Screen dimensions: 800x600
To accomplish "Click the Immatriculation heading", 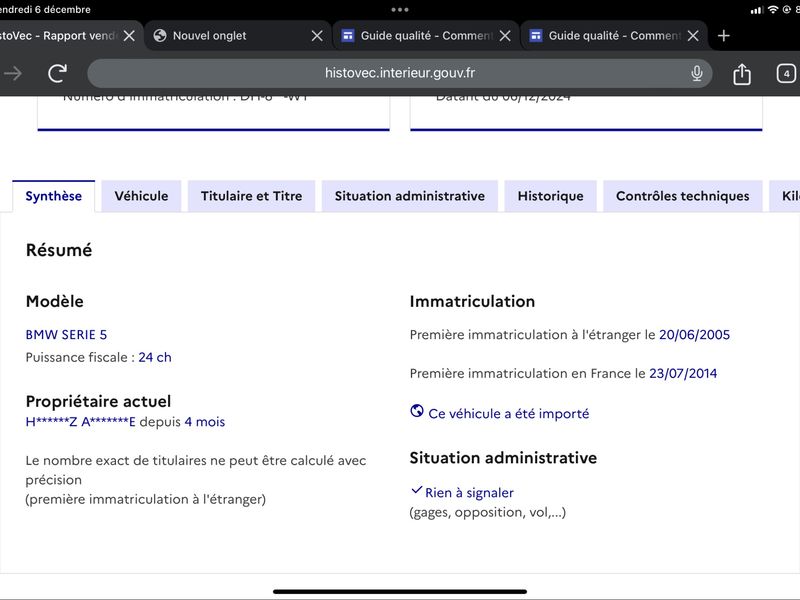I will [472, 302].
